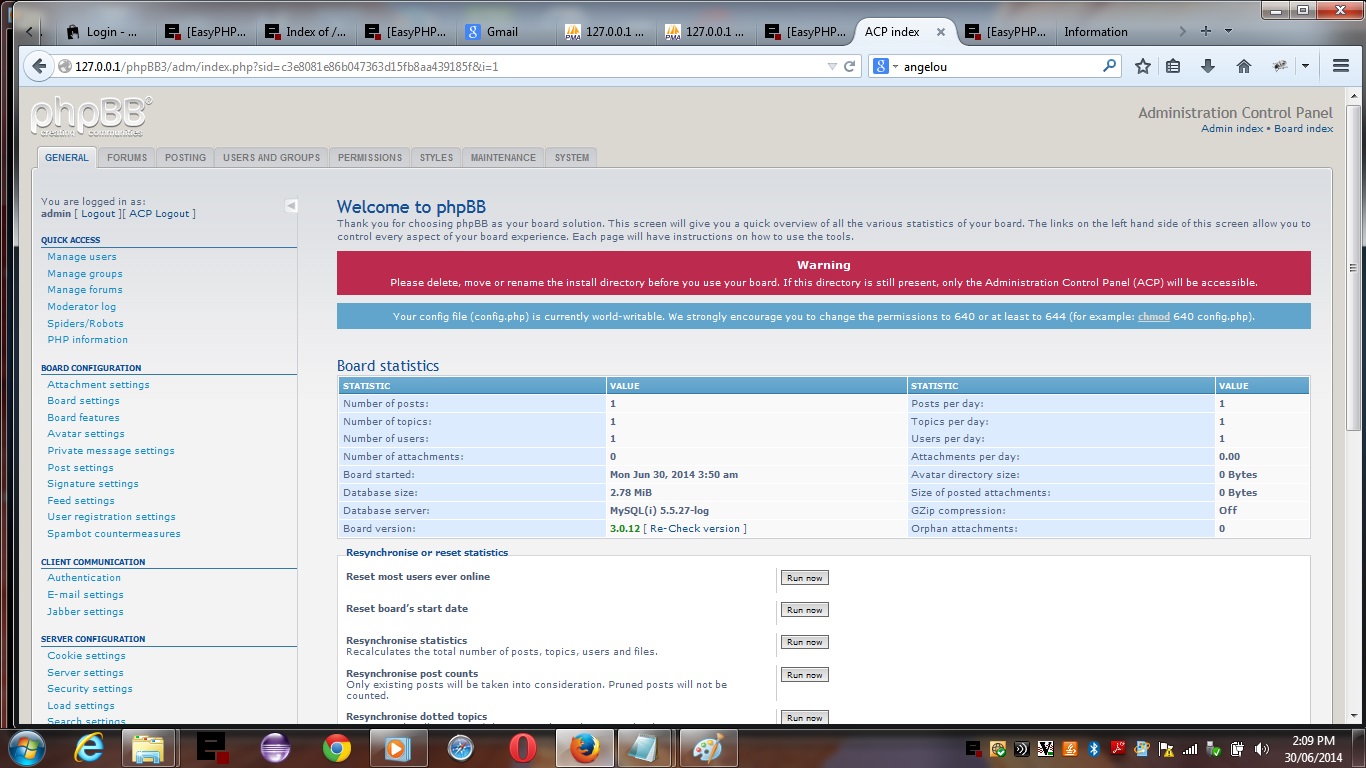This screenshot has width=1366, height=768.
Task: Click the address bar URL field
Action: pyautogui.click(x=440, y=66)
